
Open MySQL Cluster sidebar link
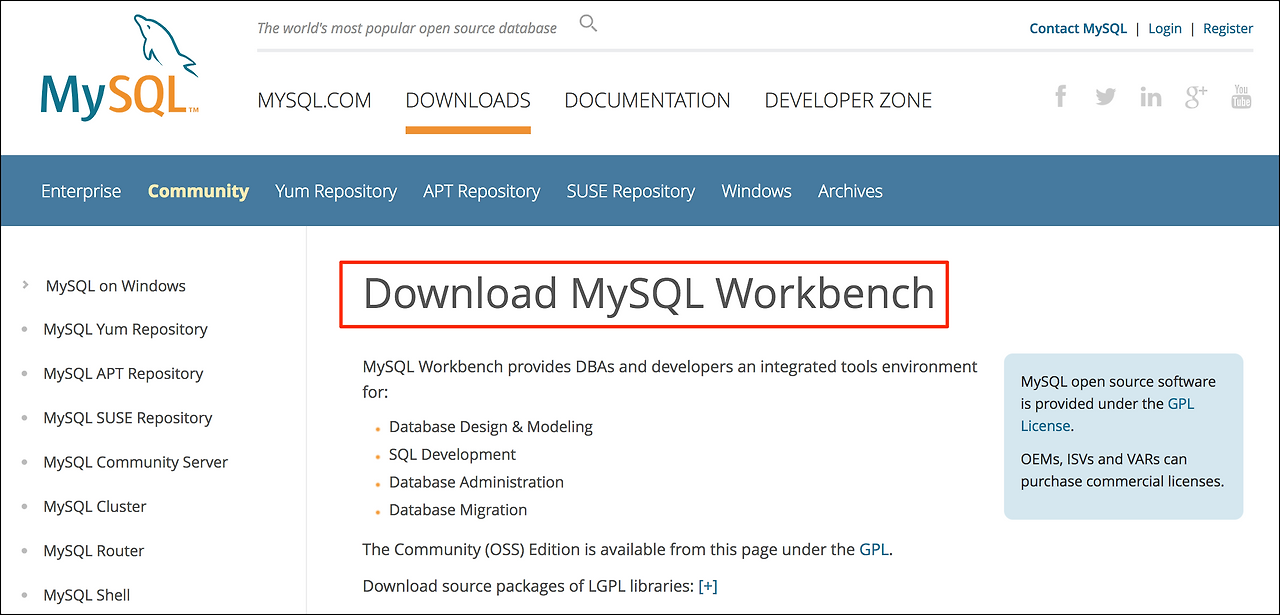tap(95, 506)
